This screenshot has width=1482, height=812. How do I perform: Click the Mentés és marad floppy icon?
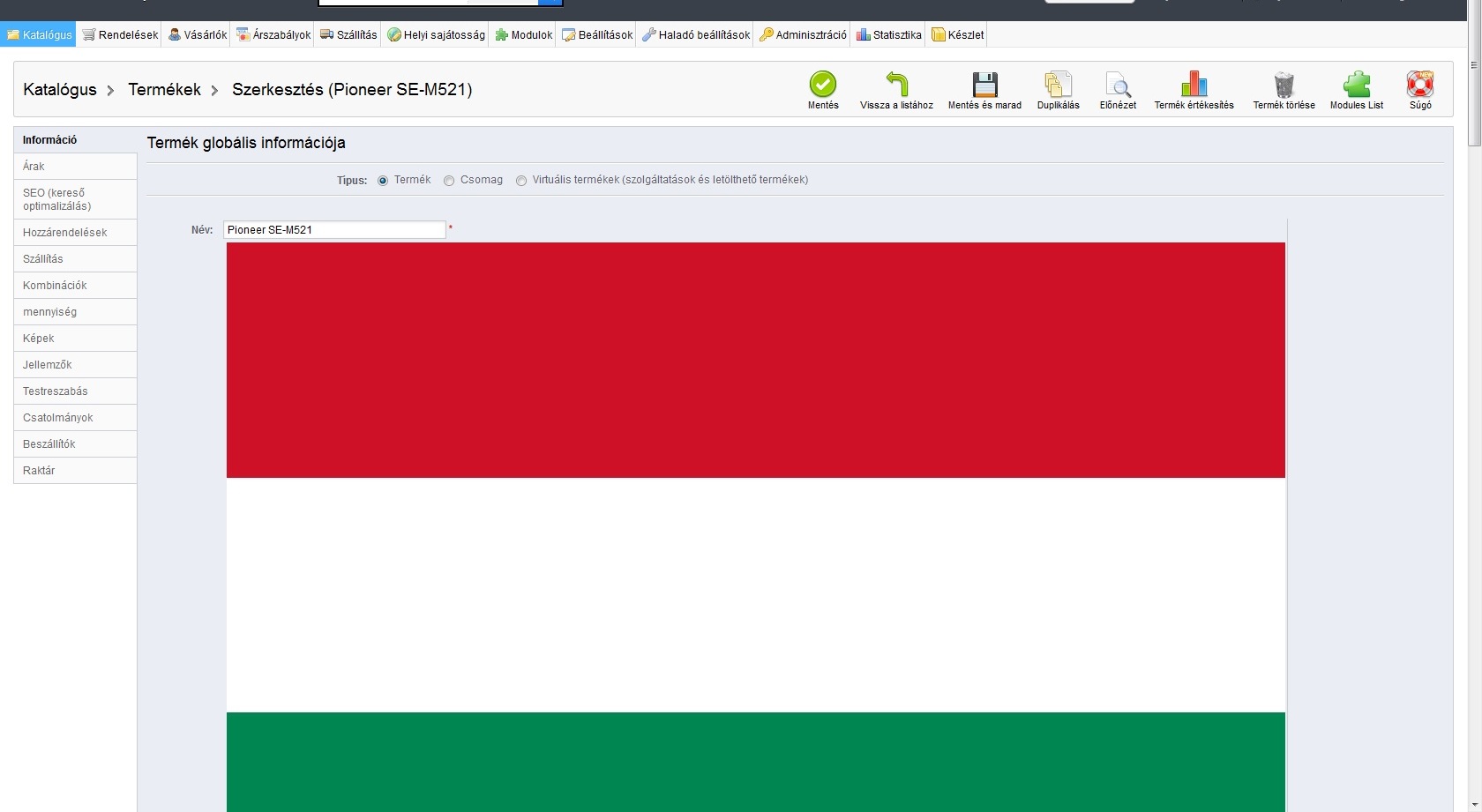[984, 84]
